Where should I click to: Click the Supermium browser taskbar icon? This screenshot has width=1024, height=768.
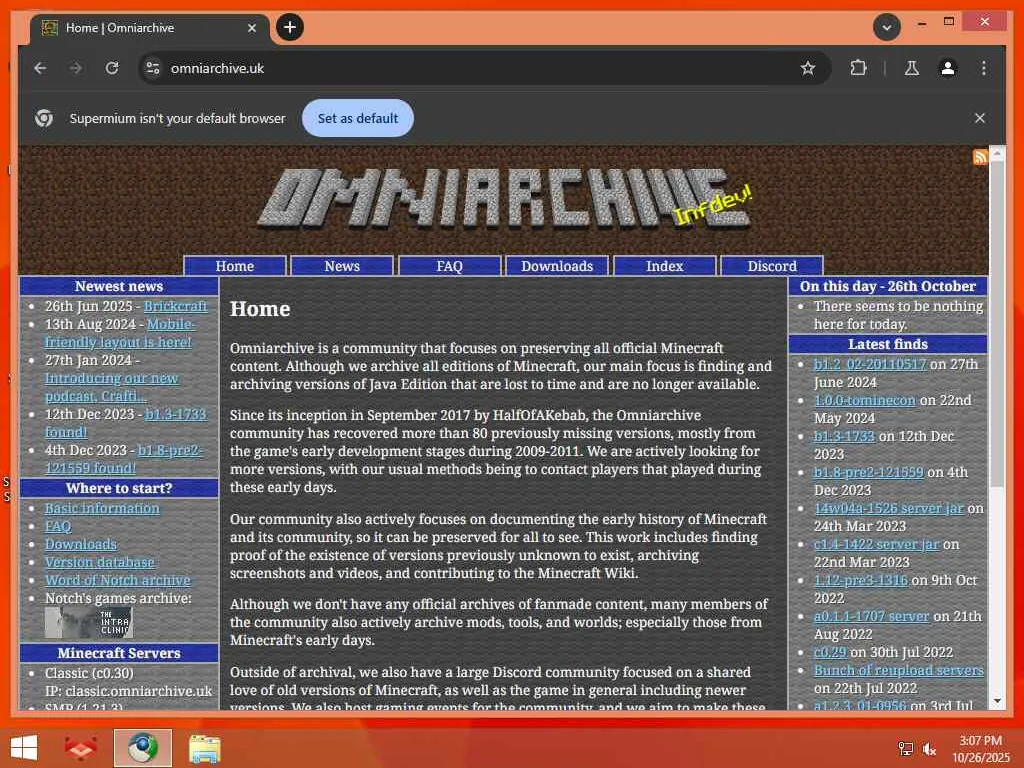click(142, 748)
